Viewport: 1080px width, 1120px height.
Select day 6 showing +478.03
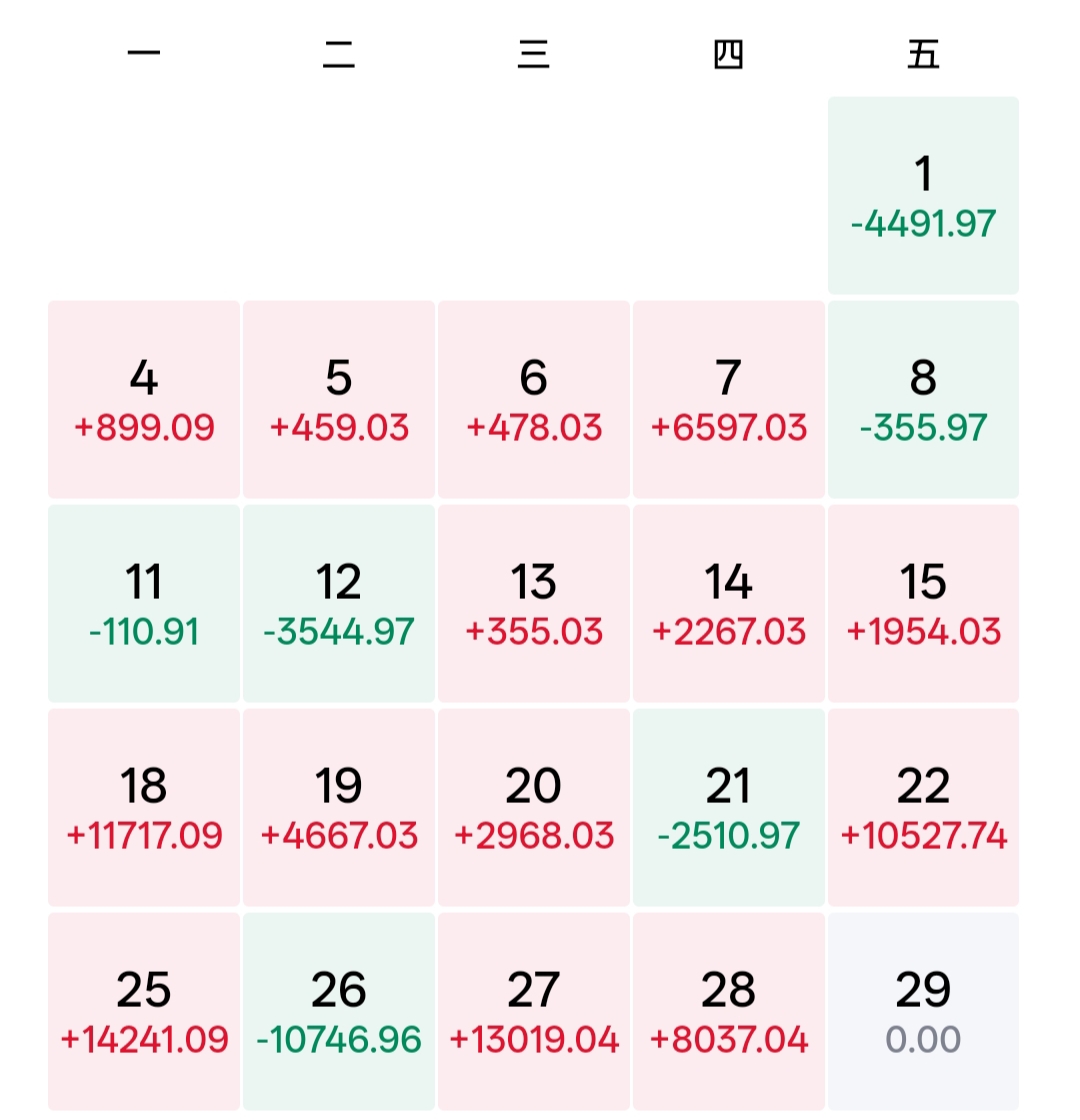(534, 399)
